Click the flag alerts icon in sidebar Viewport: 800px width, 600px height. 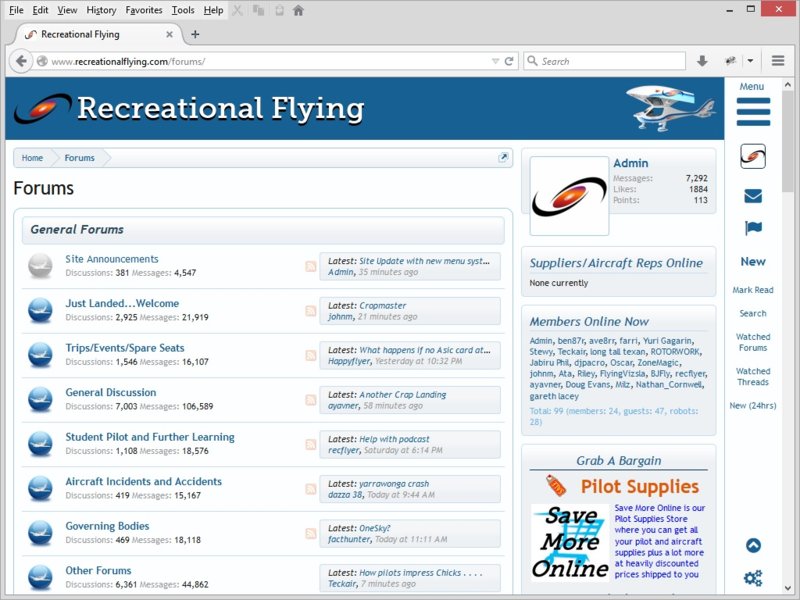753,228
